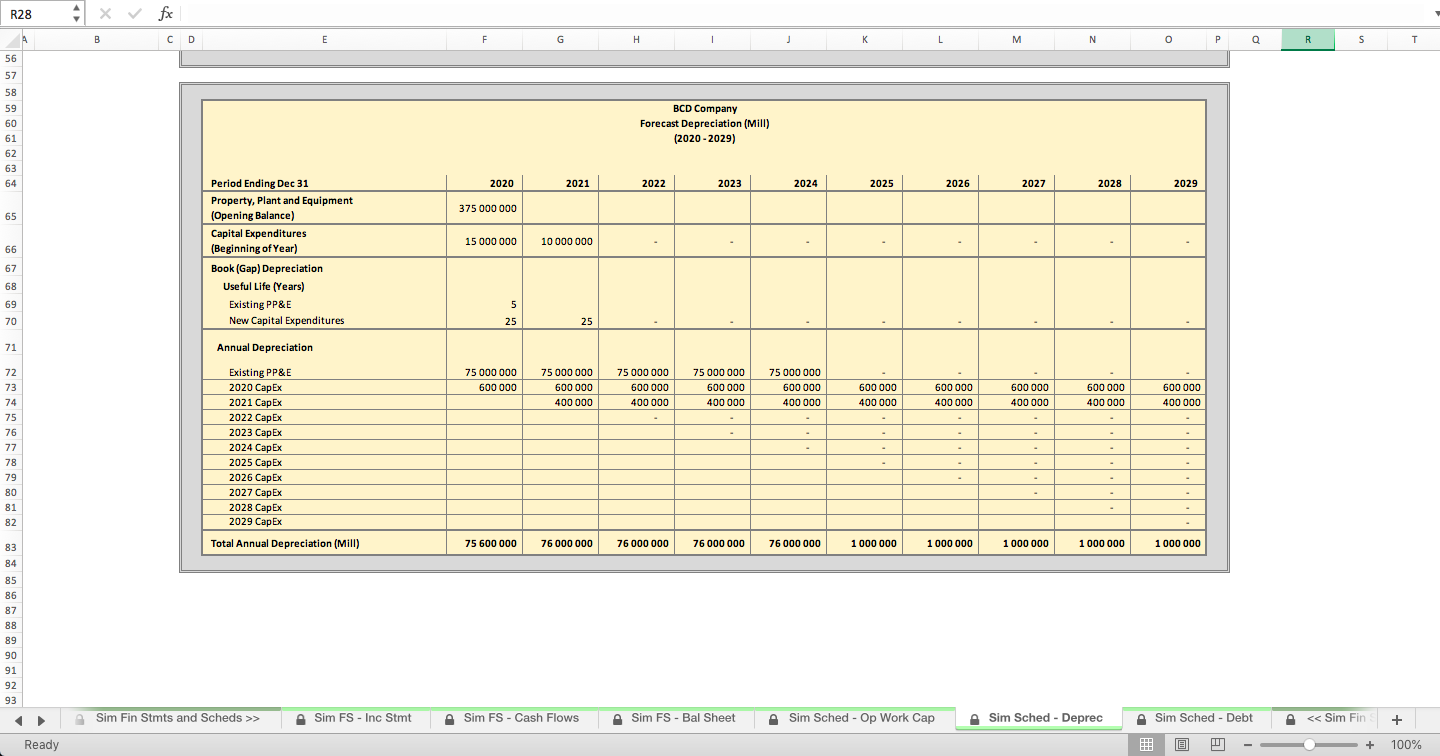Click the zoom slider handle
The image size is (1440, 756).
tap(1309, 745)
